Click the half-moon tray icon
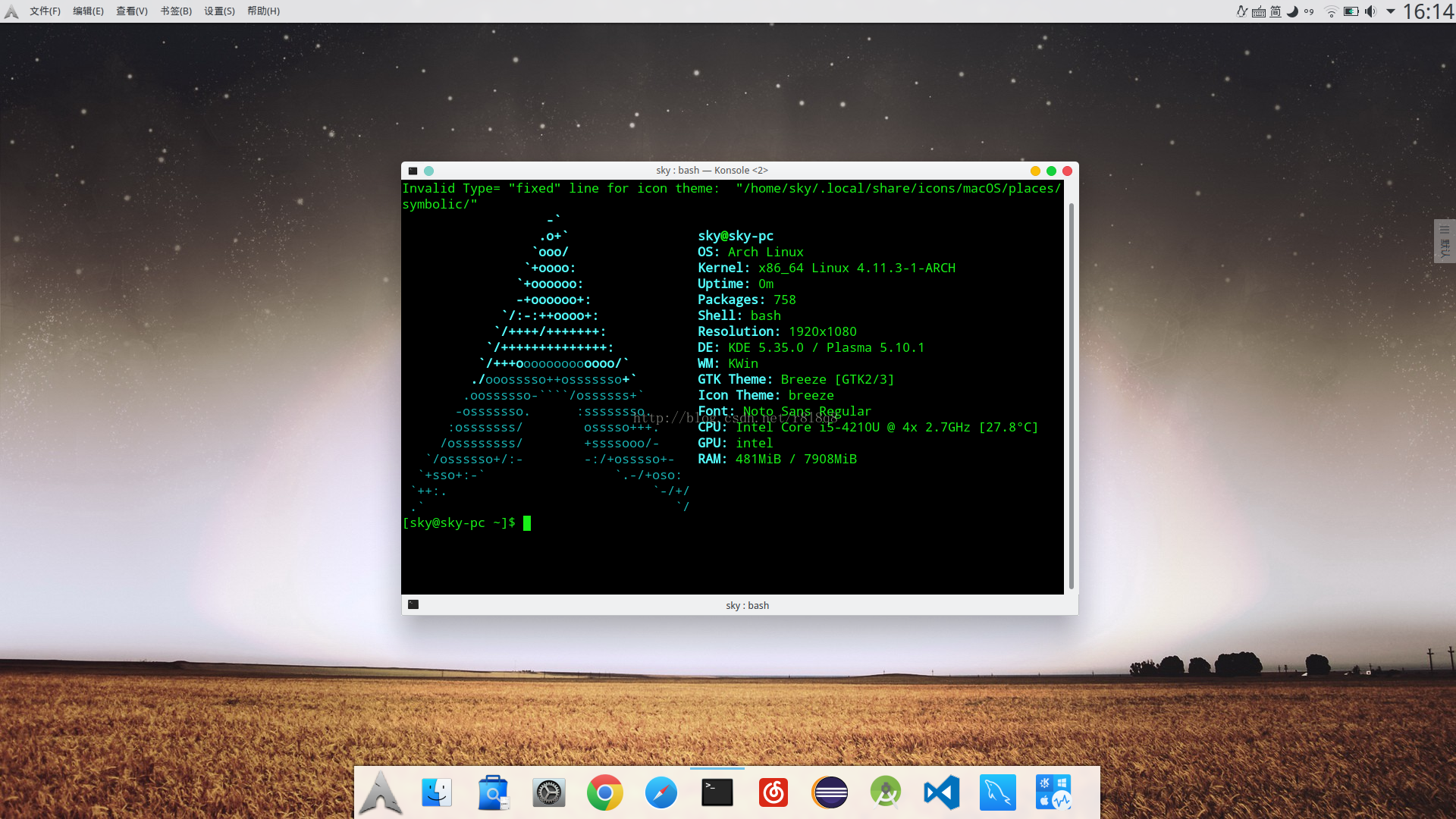Viewport: 1456px width, 819px height. click(1292, 11)
